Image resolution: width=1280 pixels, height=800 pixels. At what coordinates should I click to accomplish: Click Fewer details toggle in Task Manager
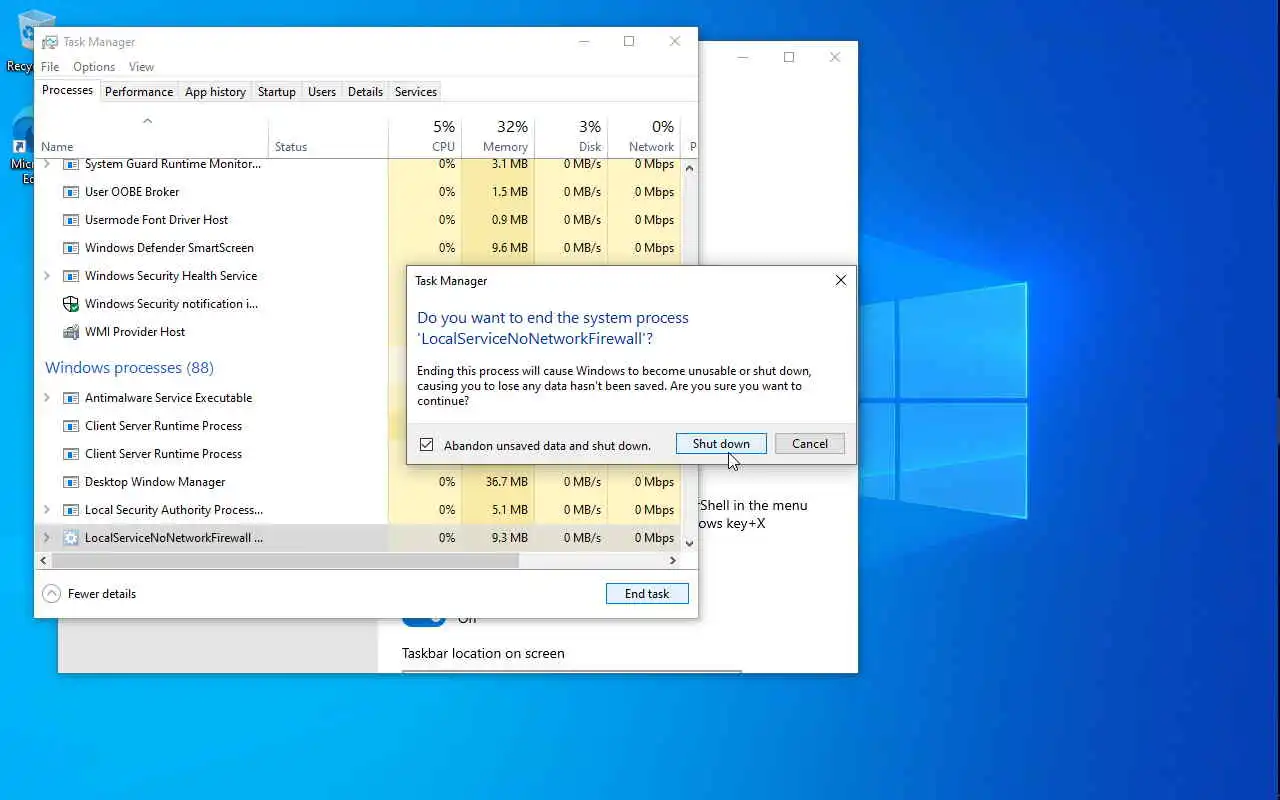tap(89, 594)
